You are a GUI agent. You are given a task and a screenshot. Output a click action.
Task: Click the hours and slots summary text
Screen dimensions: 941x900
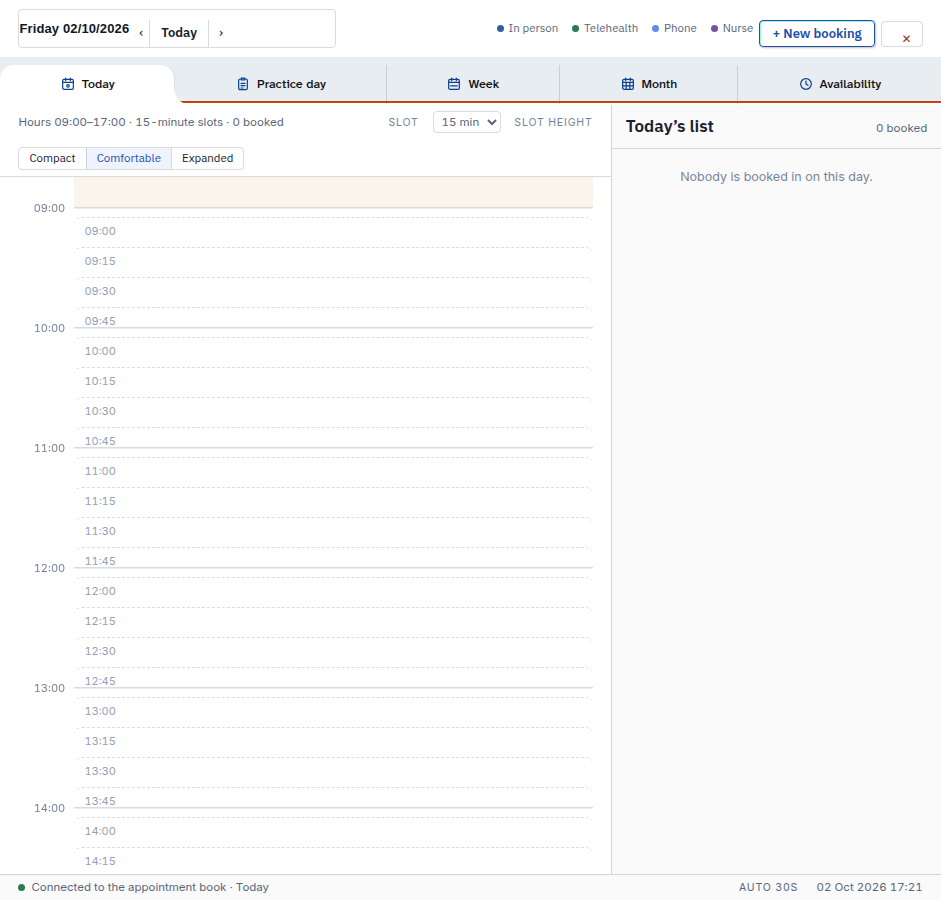pos(151,122)
